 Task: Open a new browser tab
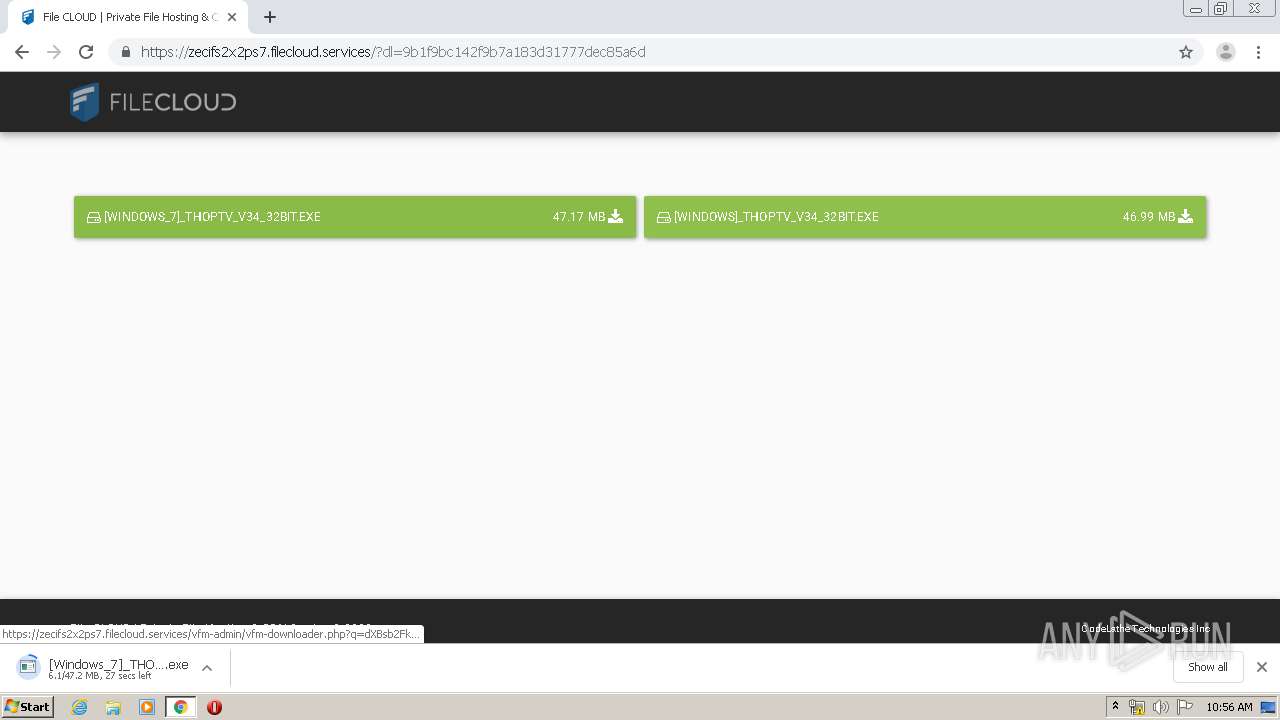click(270, 17)
